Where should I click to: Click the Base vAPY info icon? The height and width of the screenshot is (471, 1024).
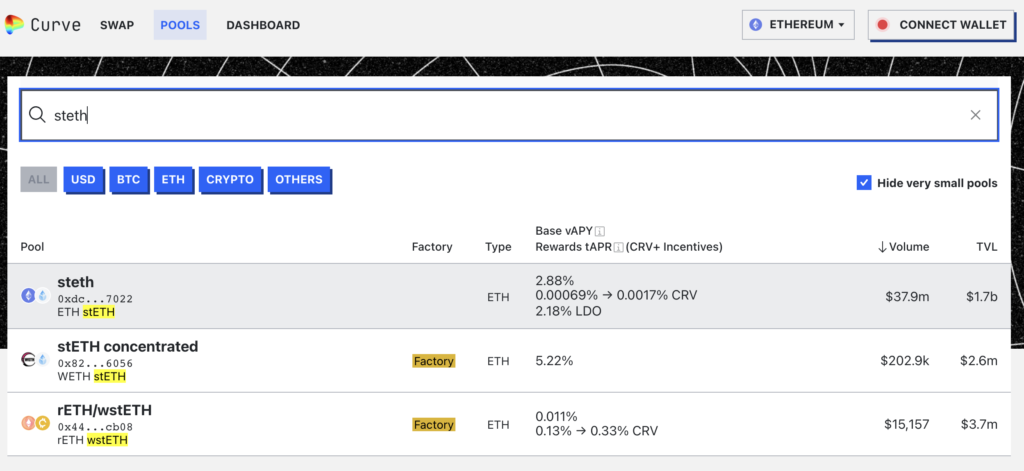point(600,231)
